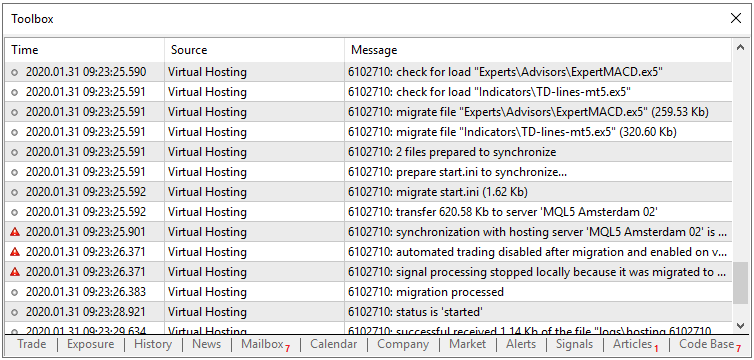The height and width of the screenshot is (360, 754).
Task: Click the vertical scrollbar thumb
Action: (740, 283)
